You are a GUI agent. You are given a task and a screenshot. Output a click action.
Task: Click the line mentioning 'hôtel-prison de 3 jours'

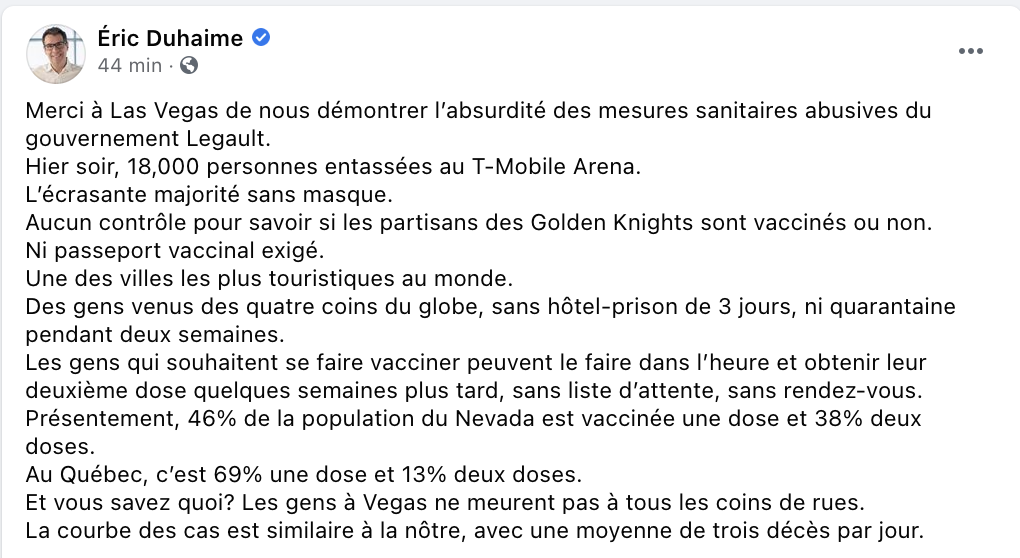point(490,306)
